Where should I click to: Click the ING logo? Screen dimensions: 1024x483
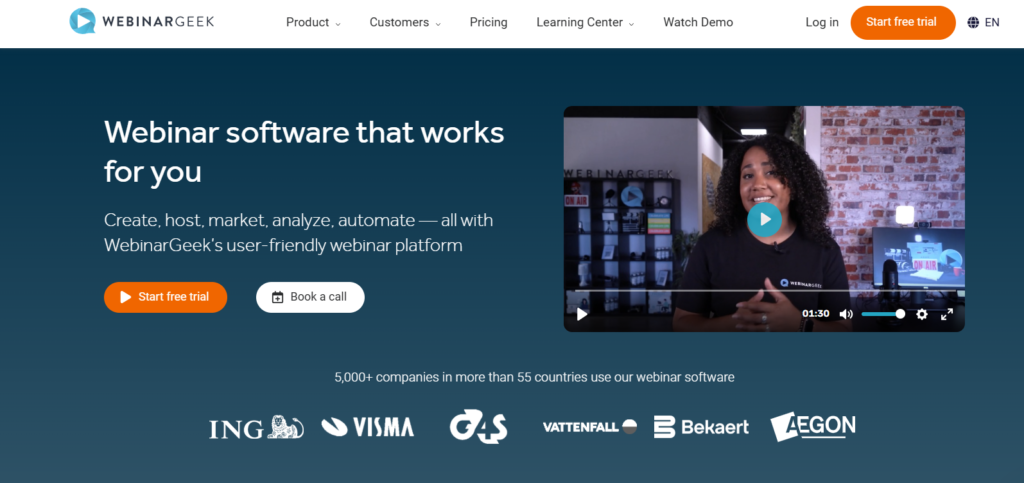[256, 428]
